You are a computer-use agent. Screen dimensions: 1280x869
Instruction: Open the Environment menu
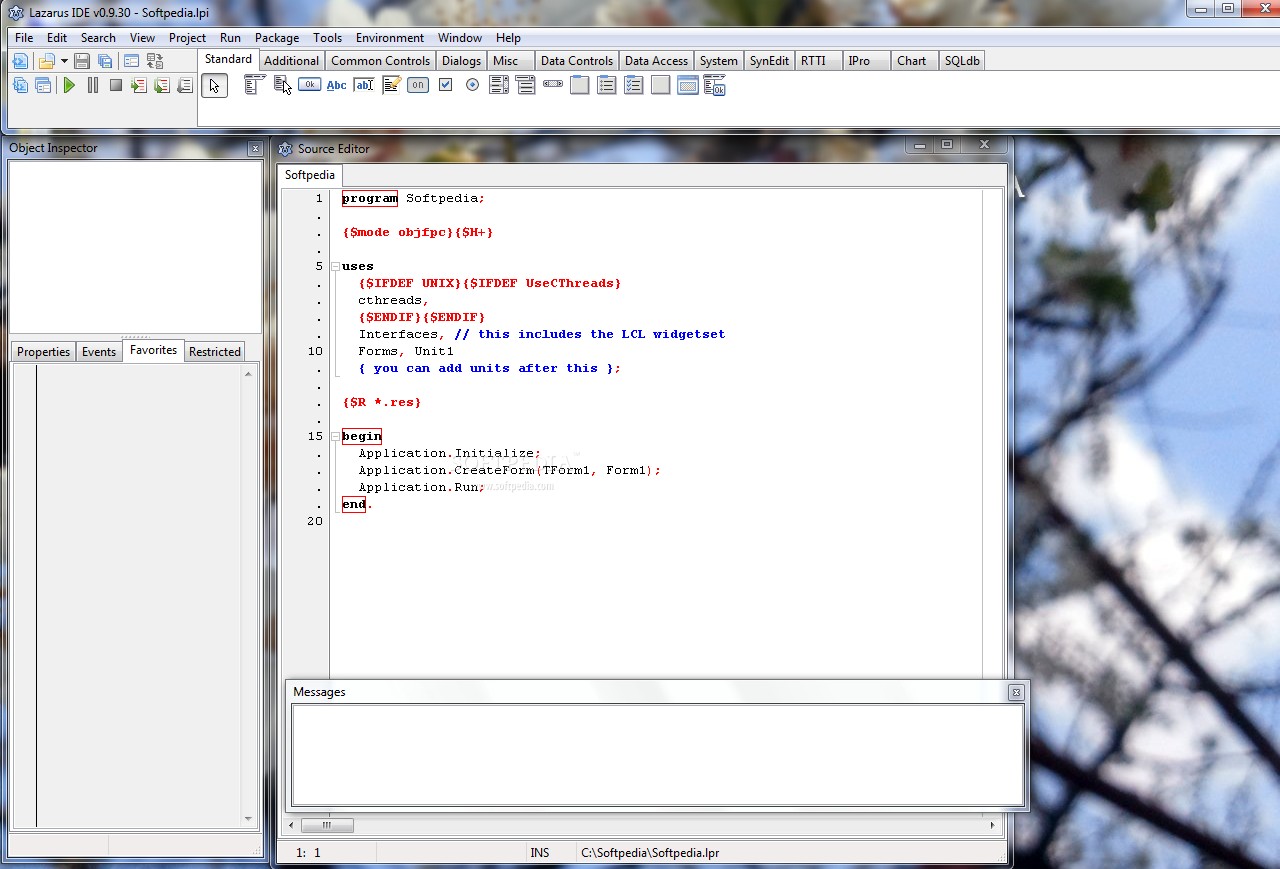click(x=390, y=38)
